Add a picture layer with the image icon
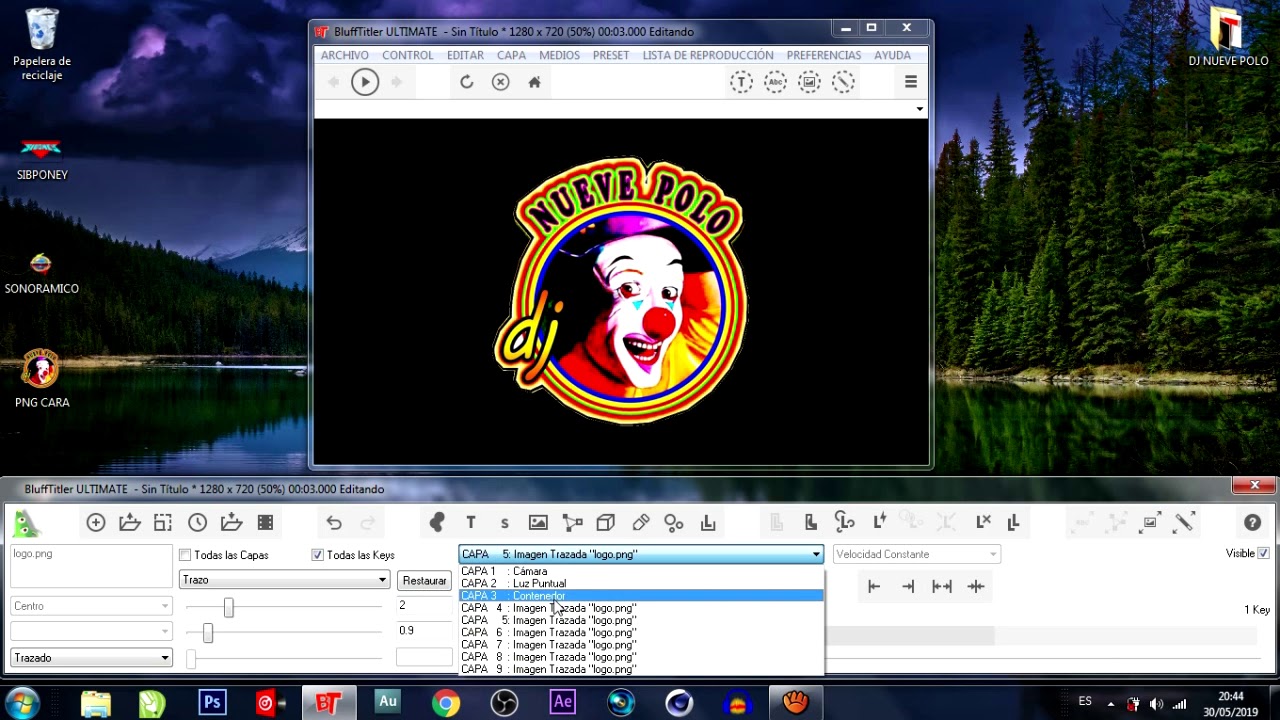 pyautogui.click(x=538, y=522)
